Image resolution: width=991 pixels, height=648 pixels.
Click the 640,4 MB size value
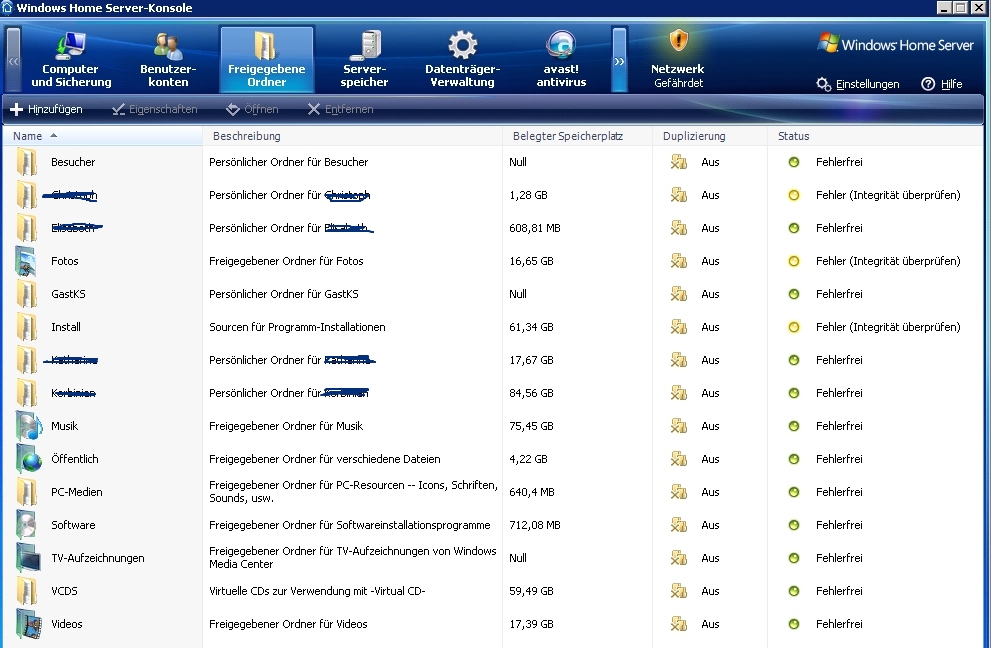[x=532, y=492]
